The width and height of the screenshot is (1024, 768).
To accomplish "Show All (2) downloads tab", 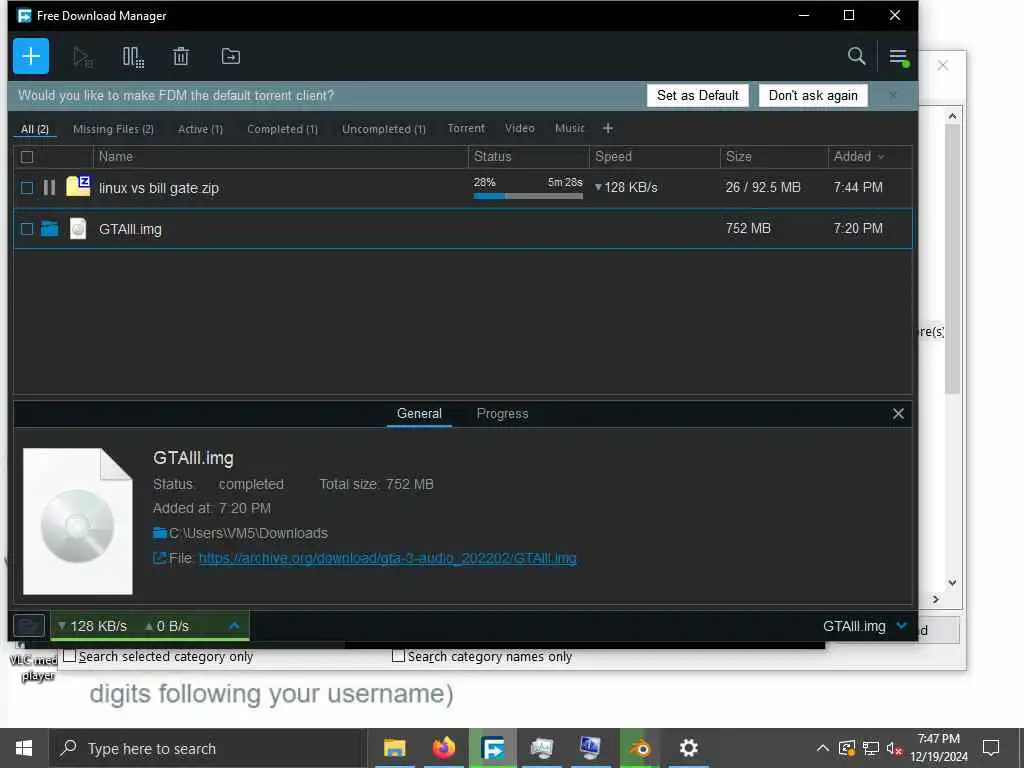I will 35,129.
